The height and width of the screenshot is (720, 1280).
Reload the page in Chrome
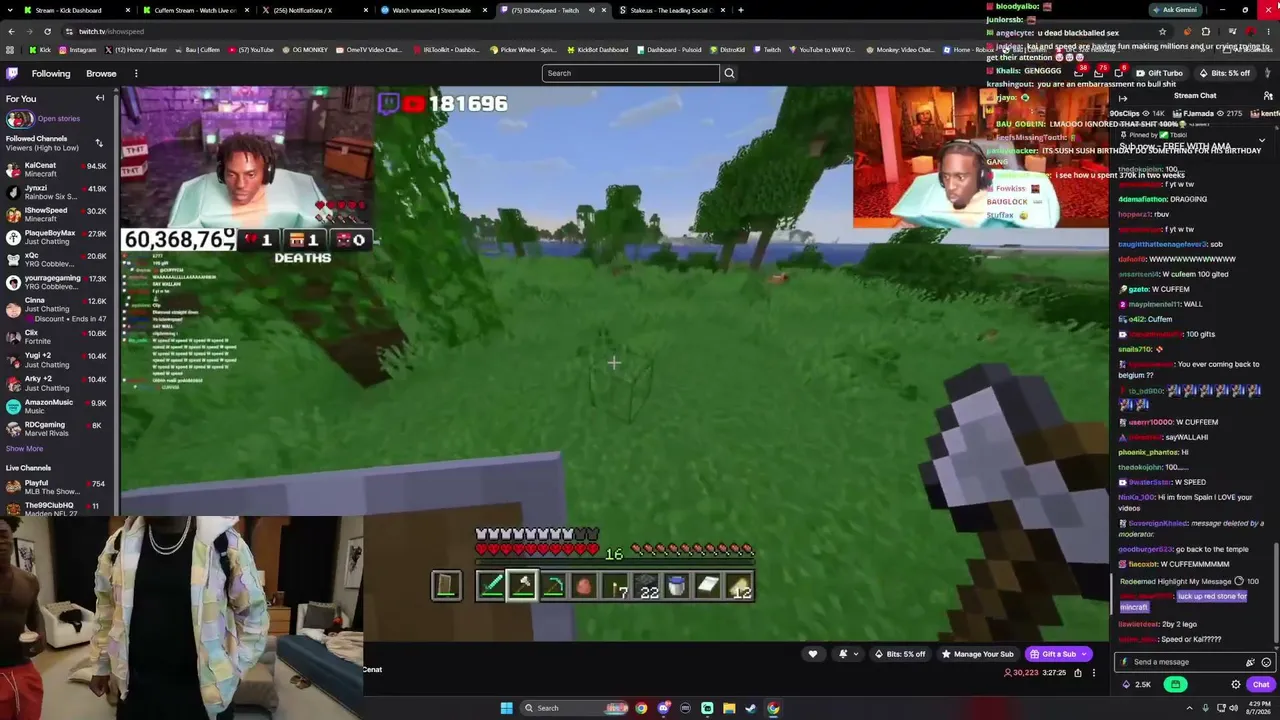click(x=47, y=31)
